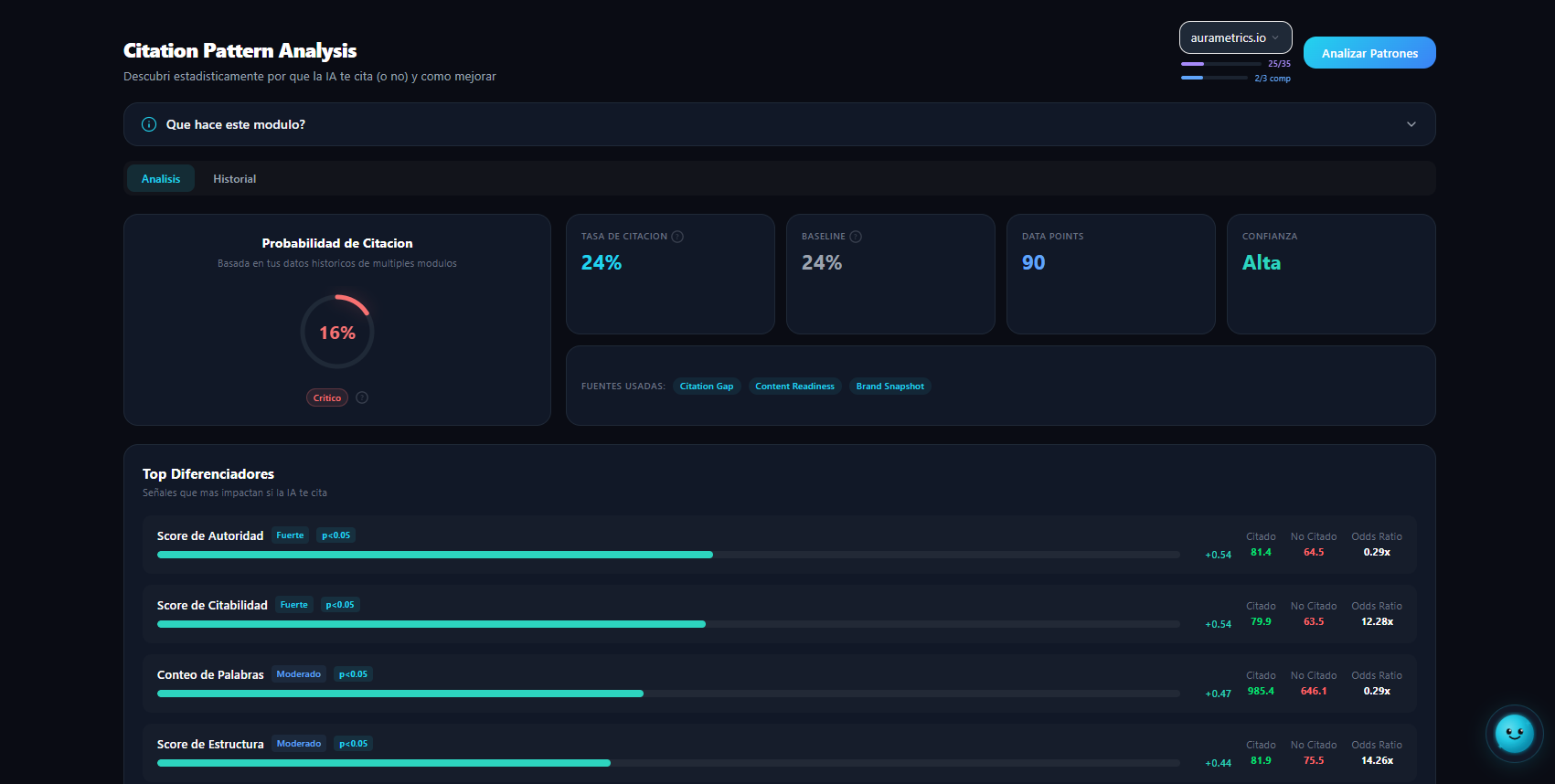Expand the 'Que hace este modulo?' chevron

click(1411, 124)
